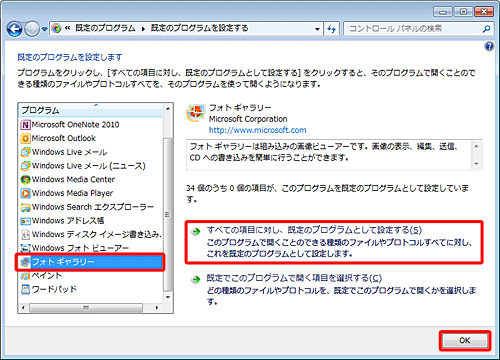
Task: Click the Microsoft OneNote 2010 icon
Action: pos(25,125)
